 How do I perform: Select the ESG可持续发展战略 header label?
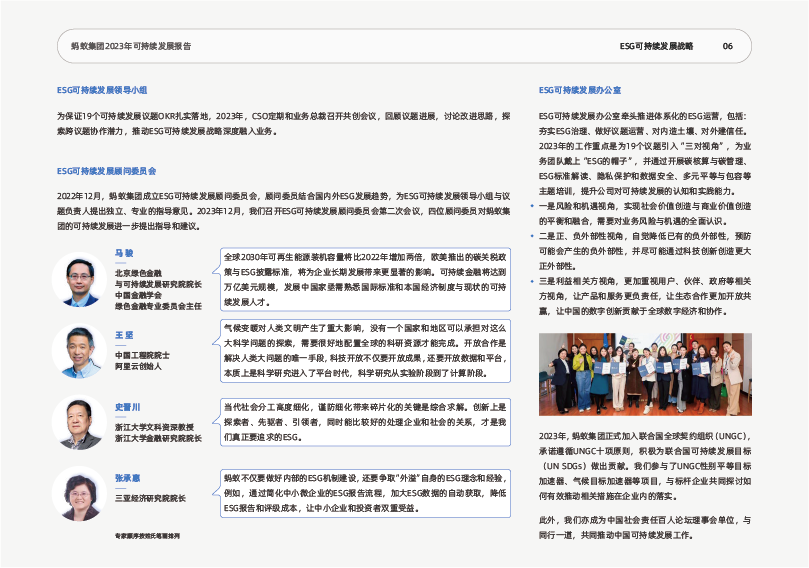[x=656, y=46]
